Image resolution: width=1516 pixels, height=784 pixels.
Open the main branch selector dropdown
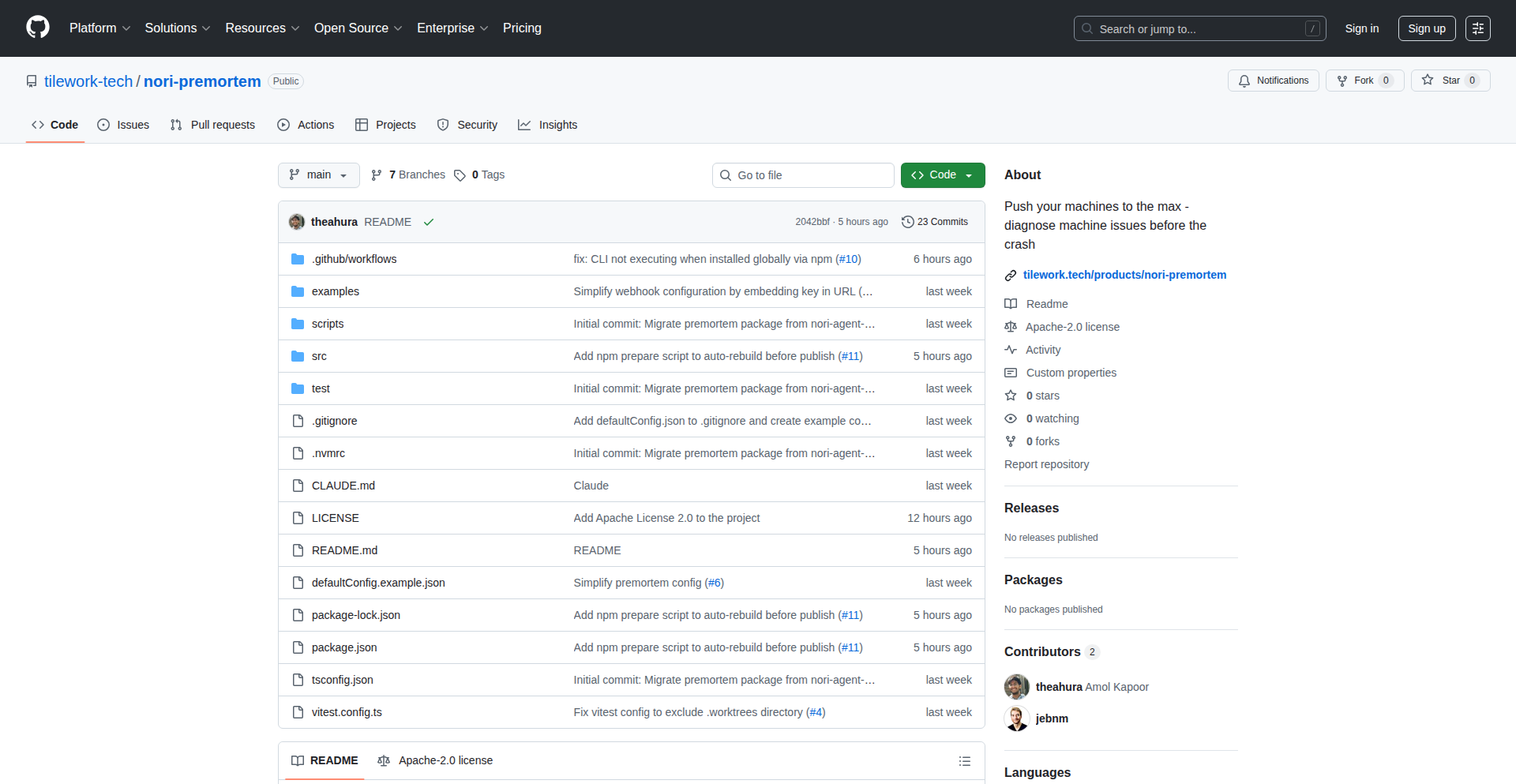coord(319,175)
